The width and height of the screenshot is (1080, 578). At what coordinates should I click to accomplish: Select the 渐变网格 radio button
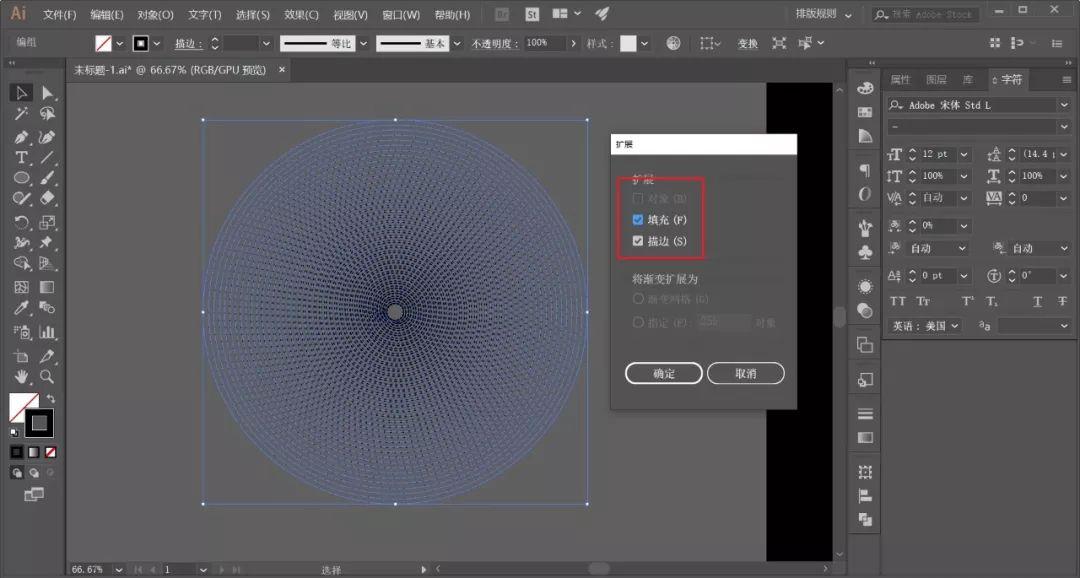click(638, 298)
